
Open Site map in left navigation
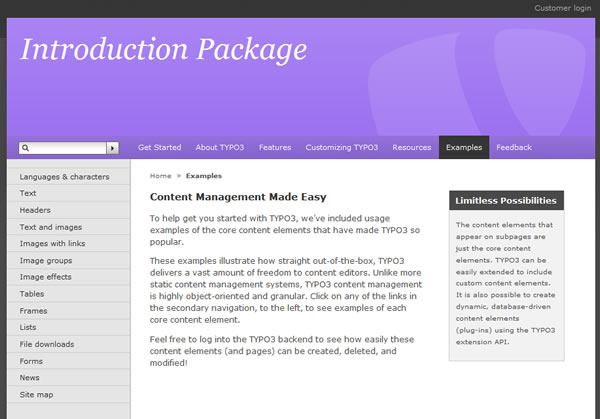click(36, 394)
